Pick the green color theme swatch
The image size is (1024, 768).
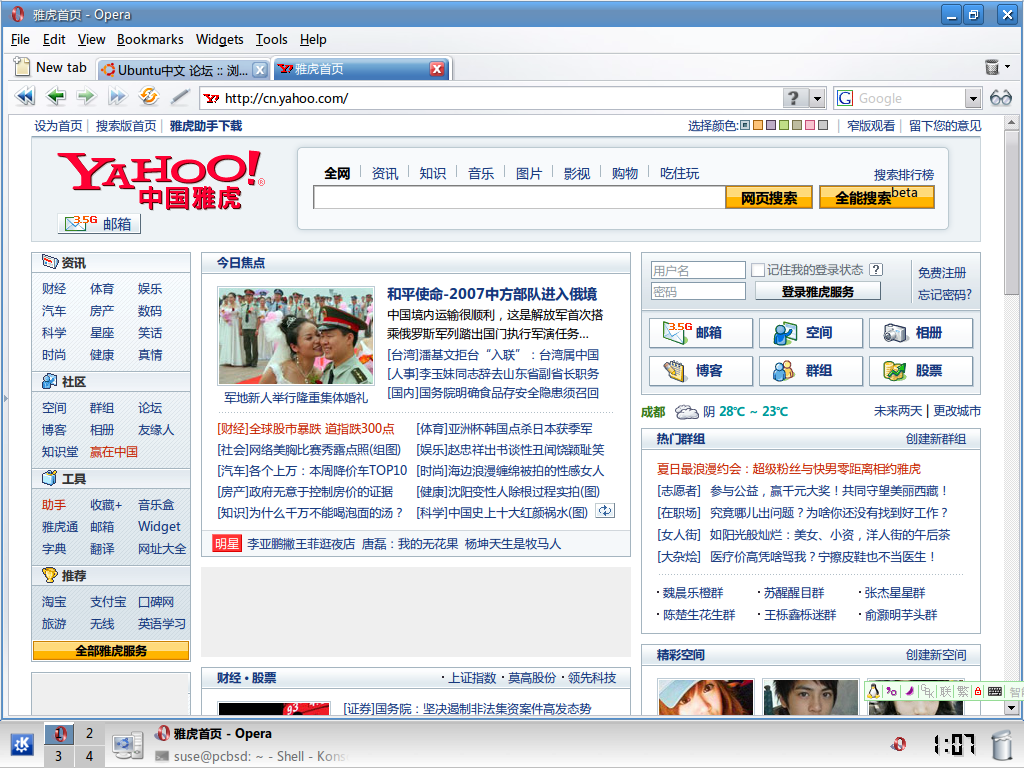pos(784,125)
